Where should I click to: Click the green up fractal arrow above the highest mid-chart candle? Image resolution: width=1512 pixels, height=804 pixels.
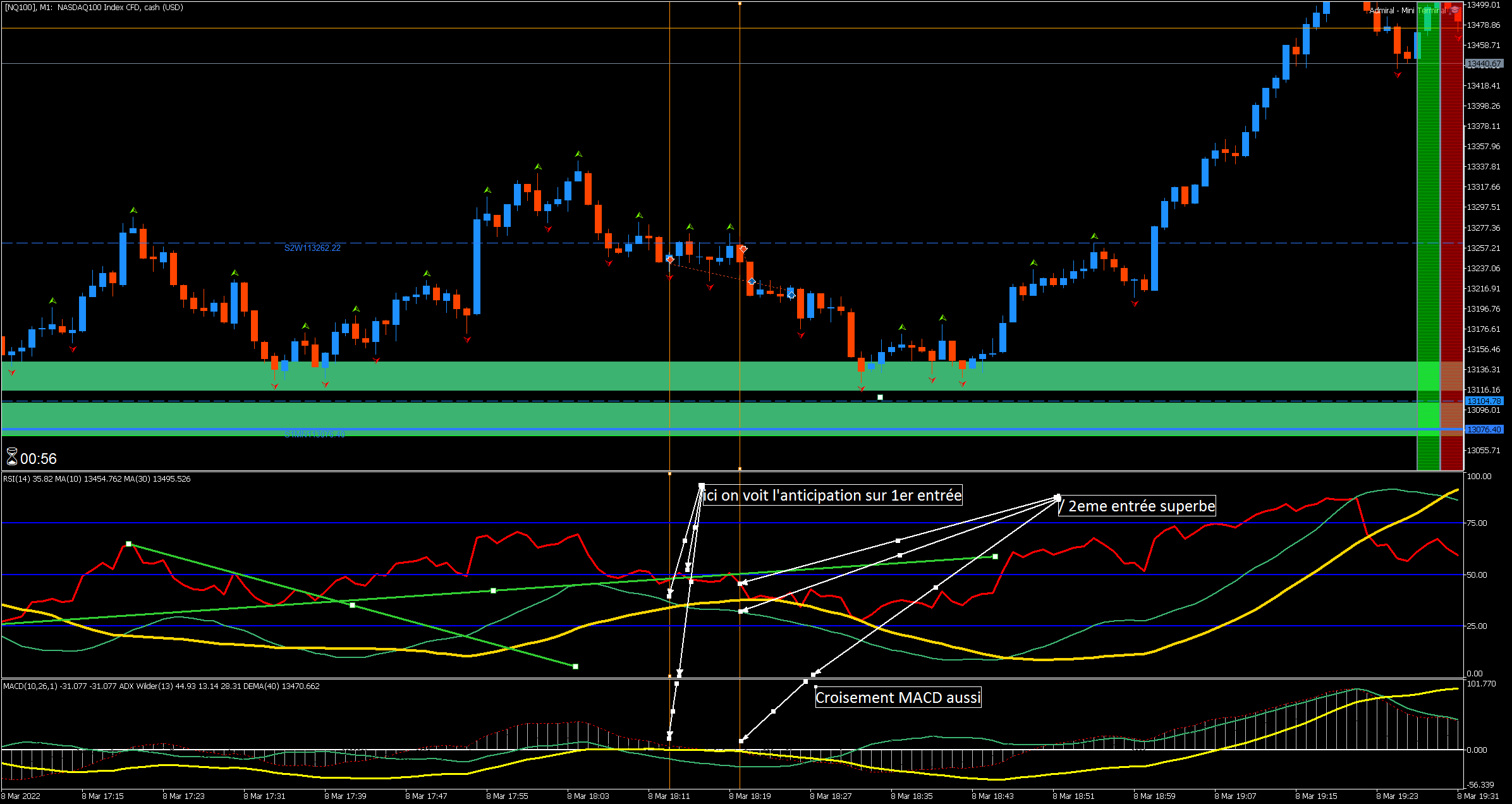(578, 154)
